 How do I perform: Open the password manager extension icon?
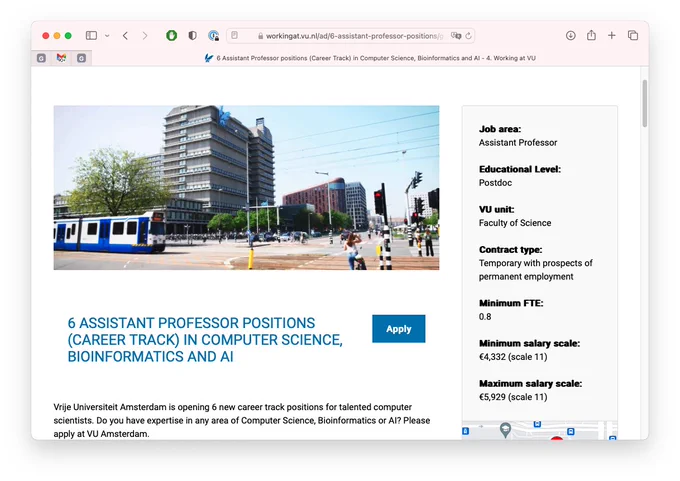point(213,36)
